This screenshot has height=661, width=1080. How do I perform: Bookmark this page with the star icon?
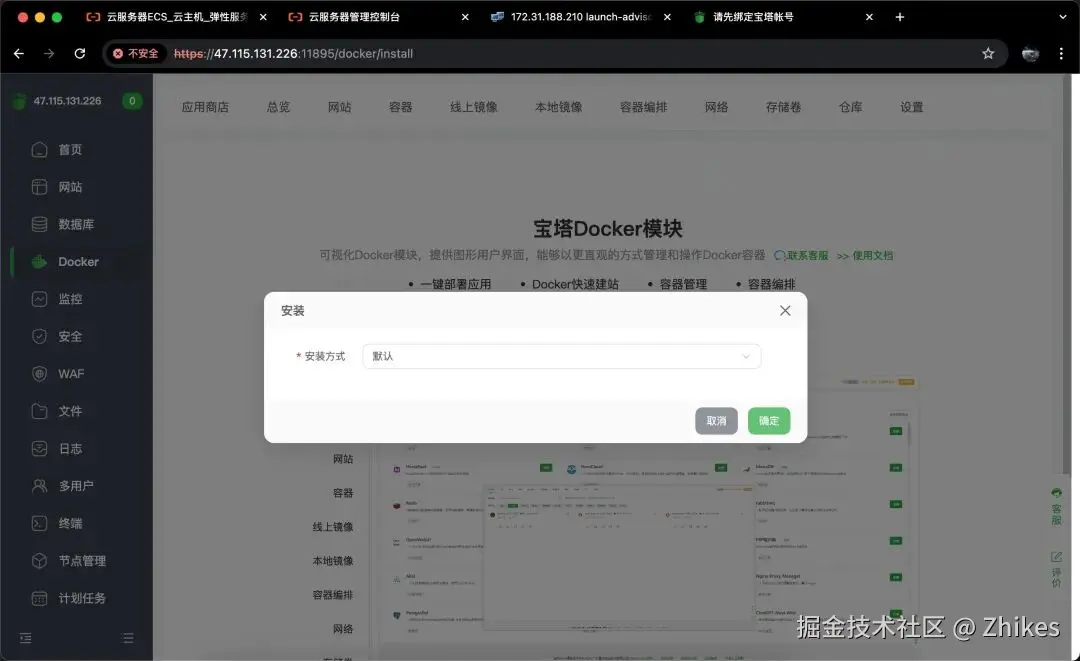(988, 54)
